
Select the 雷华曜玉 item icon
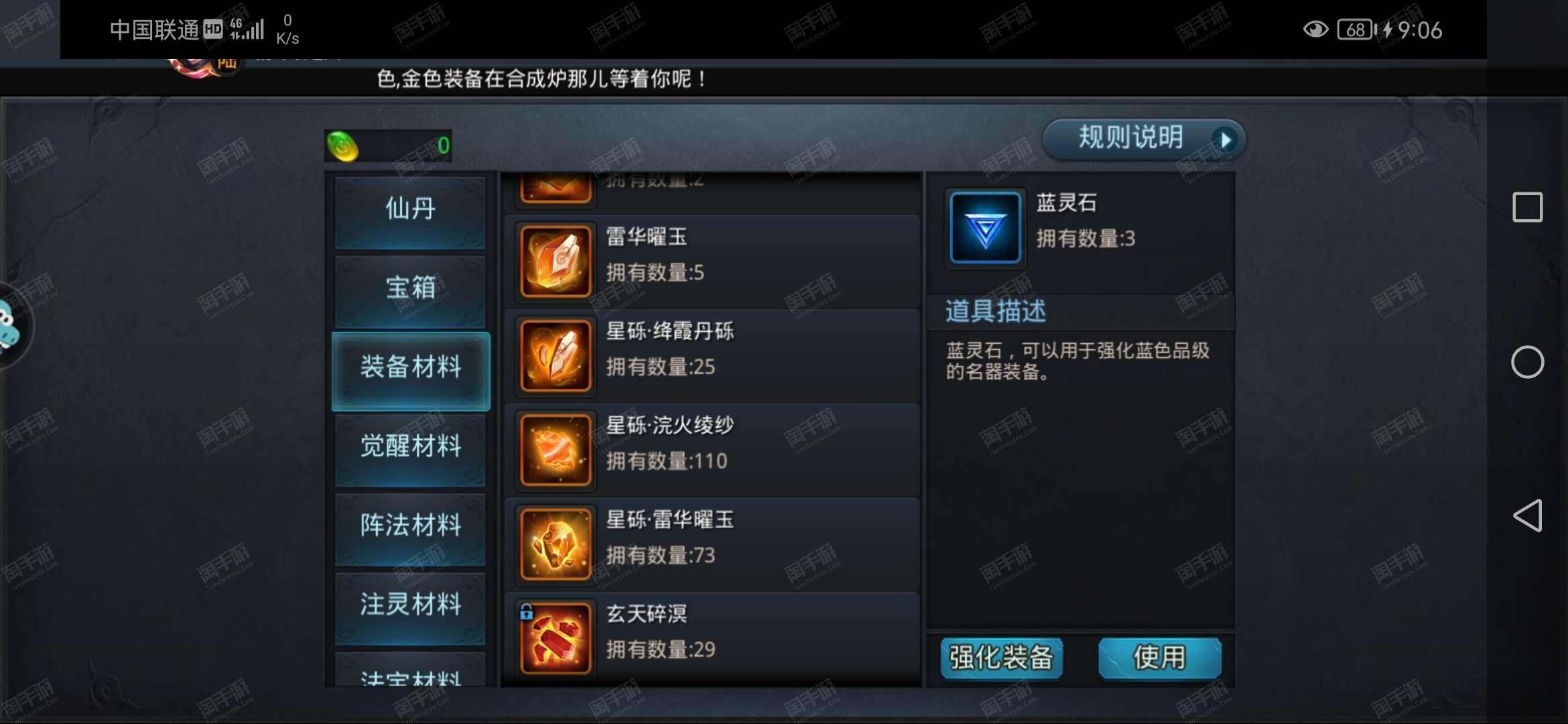coord(556,261)
